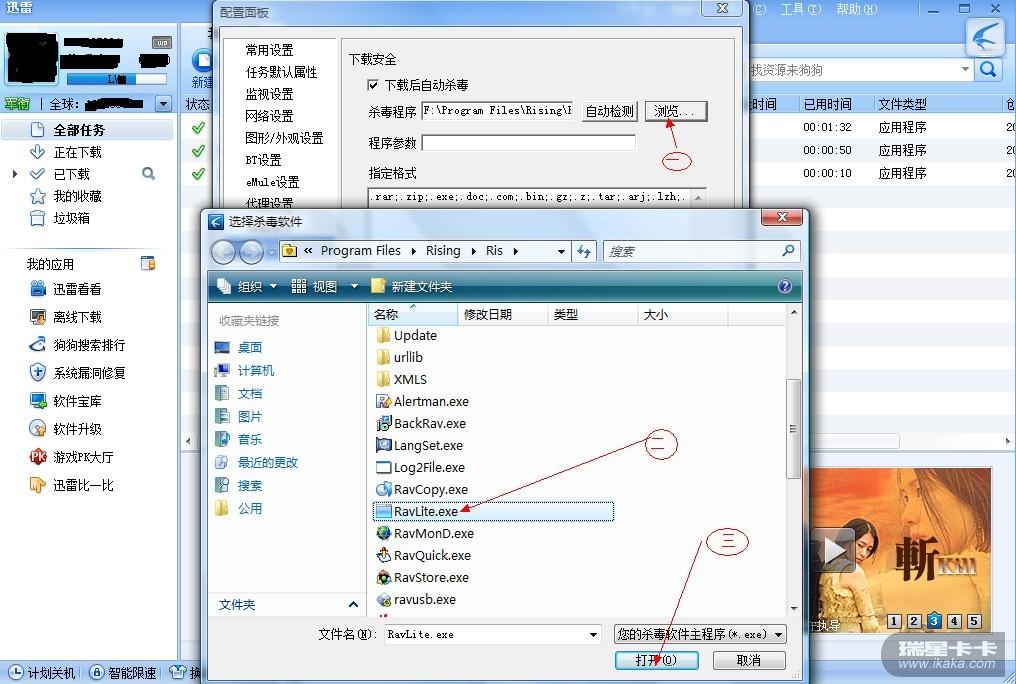The image size is (1016, 684).
Task: Expand dropdown next to 全球 rank
Action: coord(163,104)
